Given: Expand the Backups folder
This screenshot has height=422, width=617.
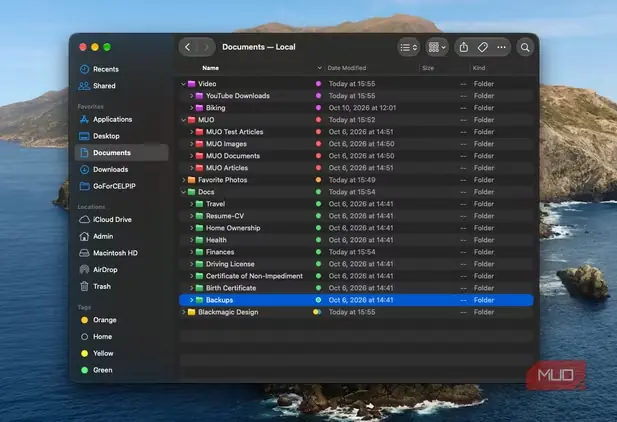Looking at the screenshot, I should 191,300.
